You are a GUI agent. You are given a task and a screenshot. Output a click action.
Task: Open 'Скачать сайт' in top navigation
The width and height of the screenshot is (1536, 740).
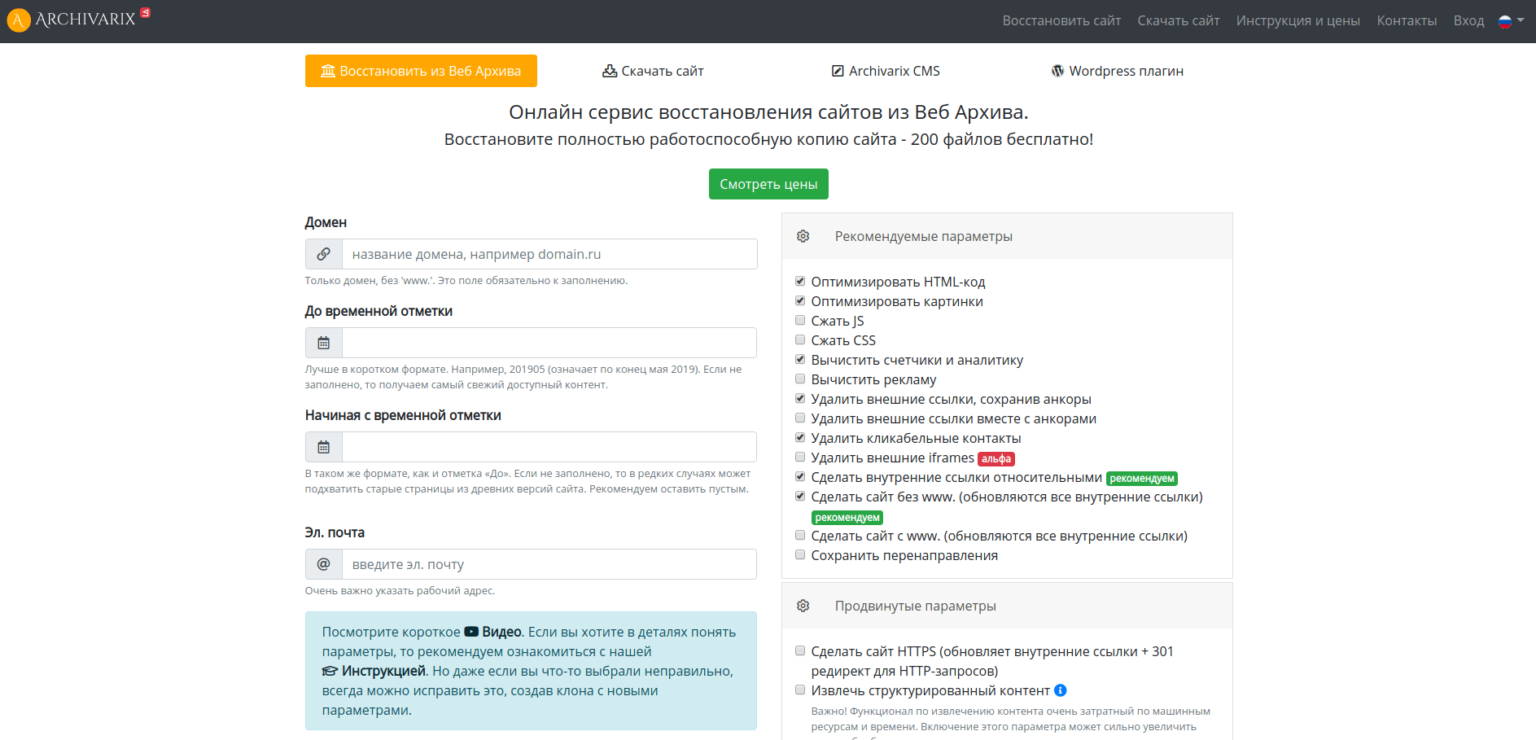[1179, 21]
